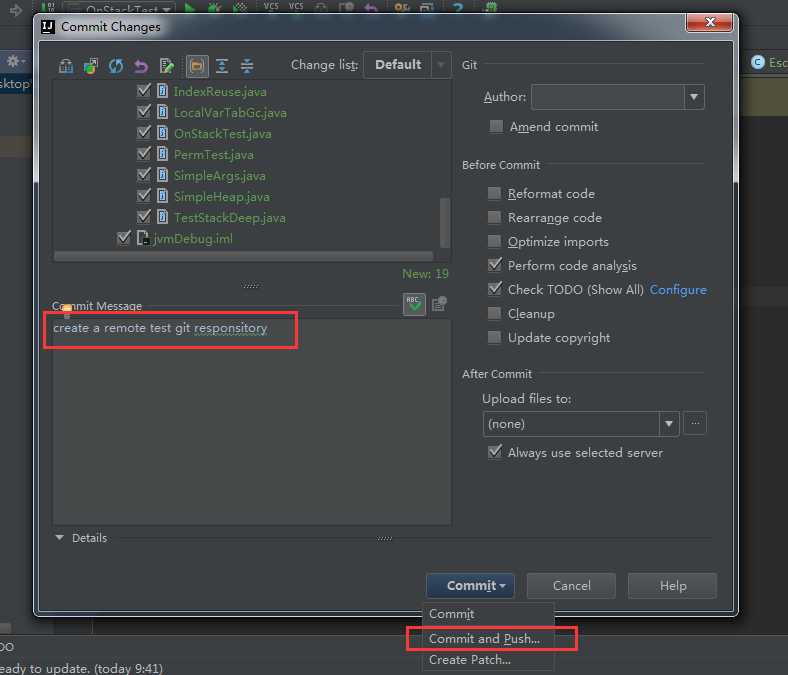Select the LocalVarTabGc.java file name
The height and width of the screenshot is (675, 788).
[x=230, y=113]
